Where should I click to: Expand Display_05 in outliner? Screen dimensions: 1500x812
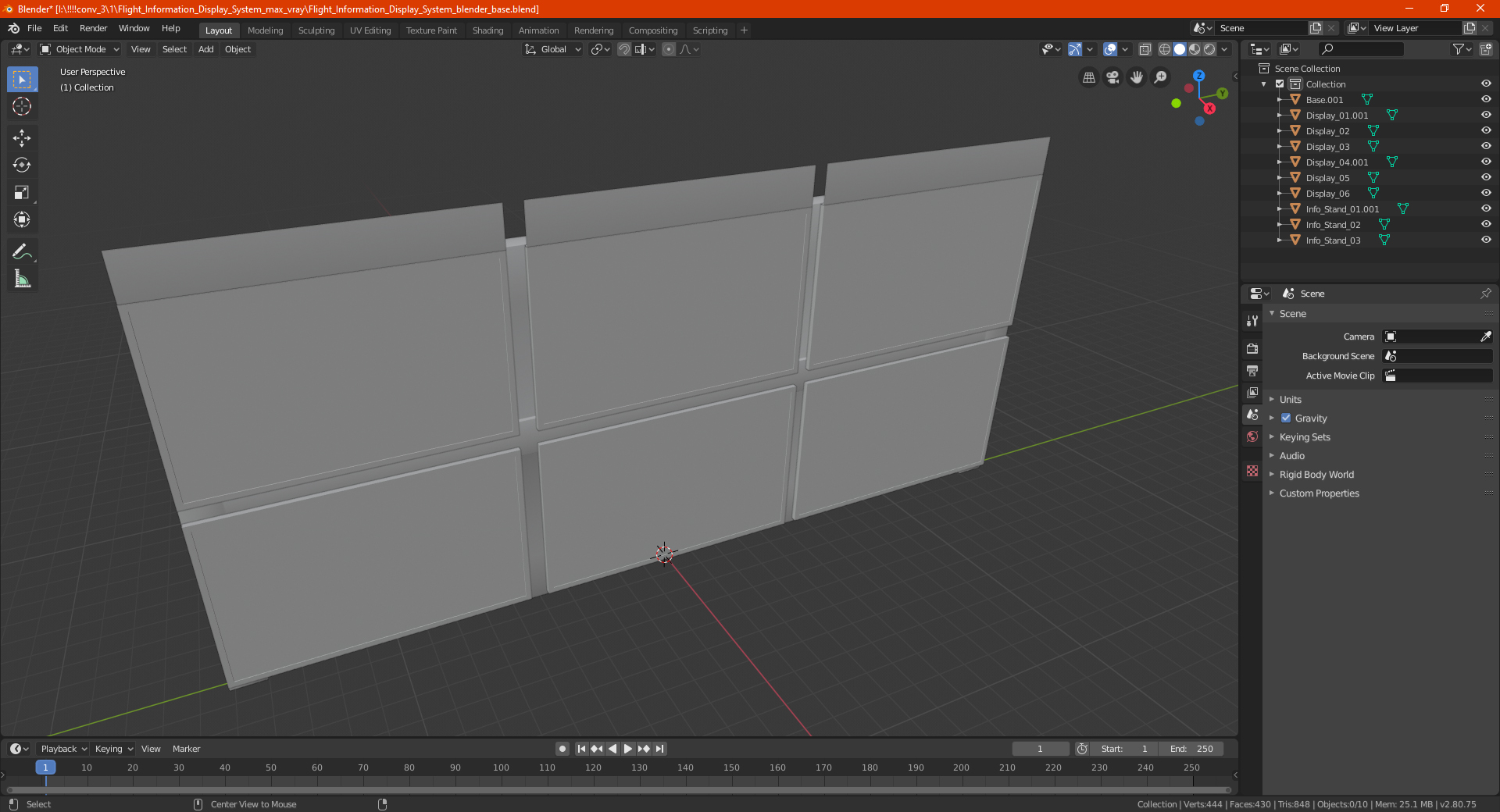(1279, 178)
